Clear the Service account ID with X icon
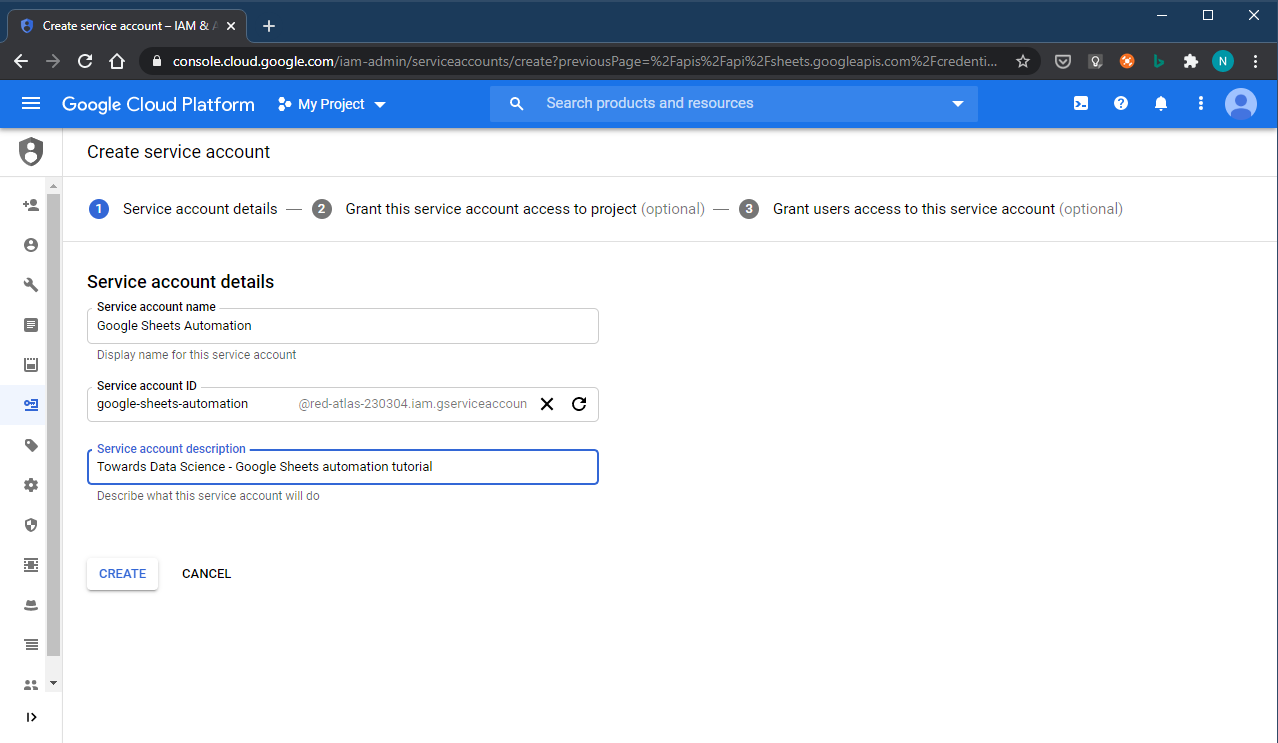The image size is (1278, 743). [547, 404]
